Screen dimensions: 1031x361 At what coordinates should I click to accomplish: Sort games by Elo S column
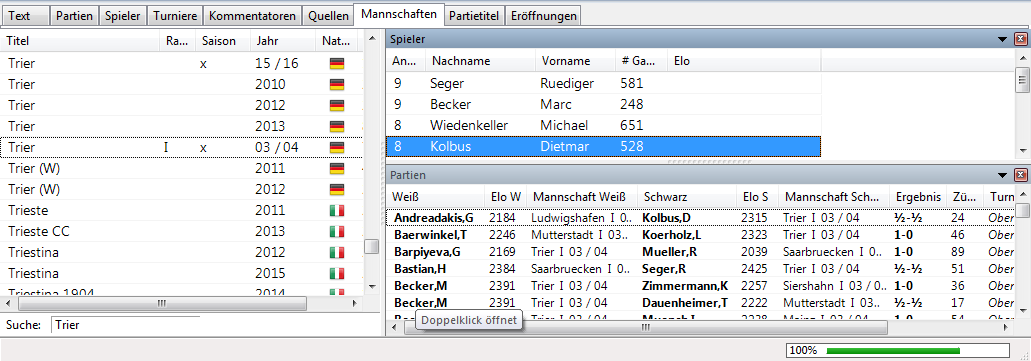757,197
